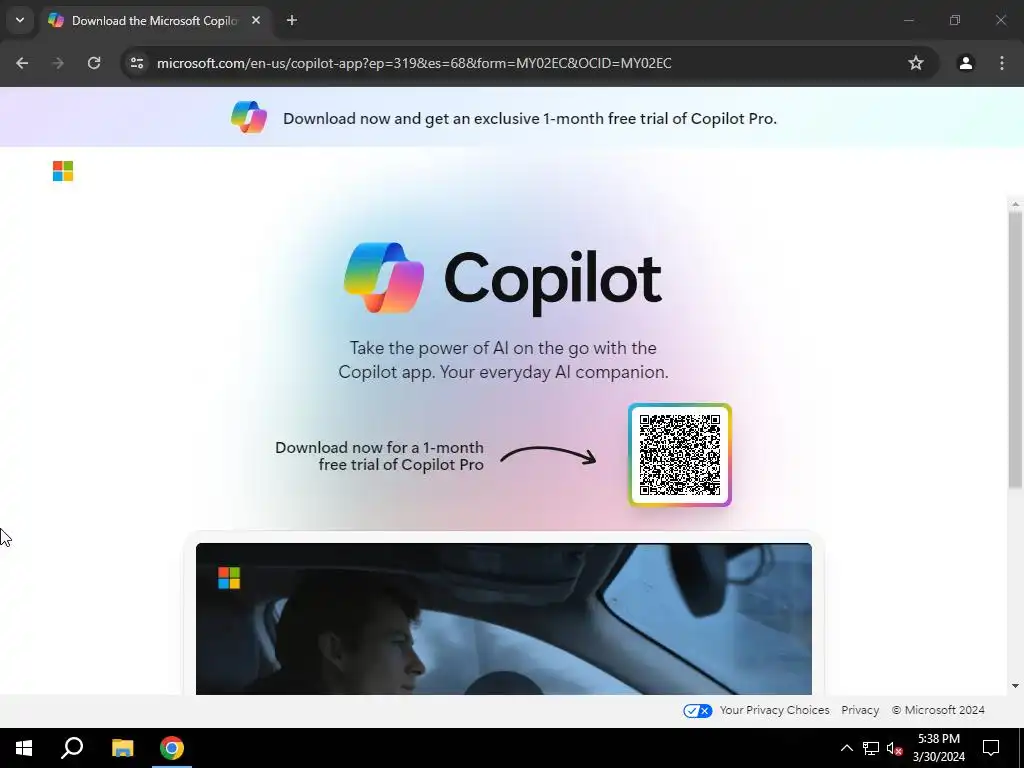This screenshot has width=1024, height=768.
Task: Open the taskbar clock and date
Action: pyautogui.click(x=938, y=748)
